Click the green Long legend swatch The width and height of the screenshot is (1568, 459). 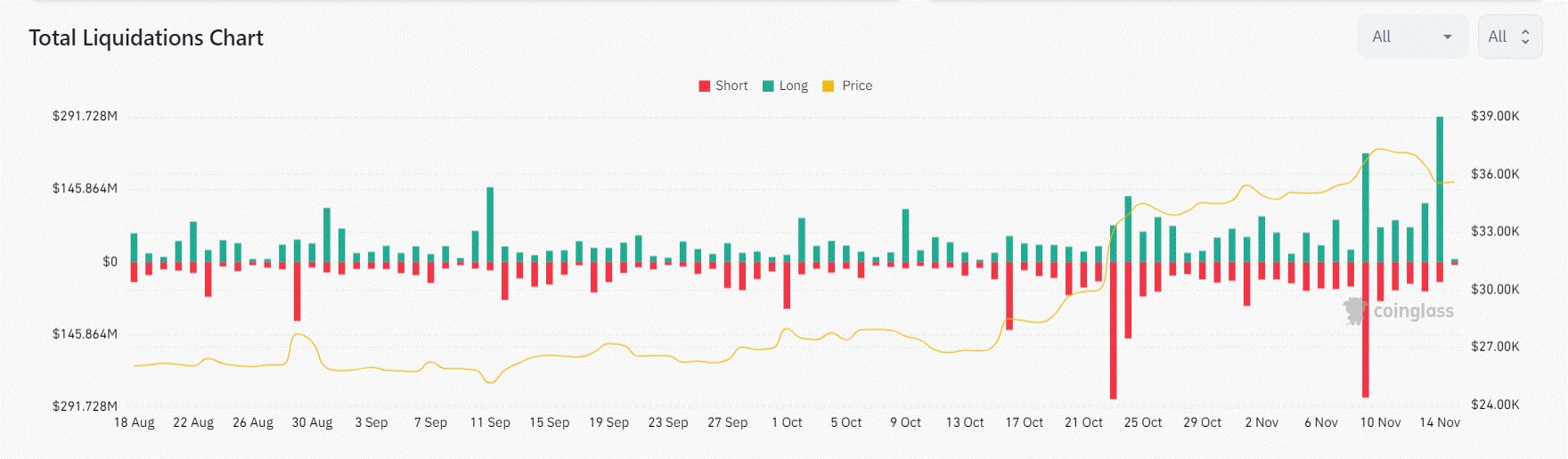click(768, 86)
